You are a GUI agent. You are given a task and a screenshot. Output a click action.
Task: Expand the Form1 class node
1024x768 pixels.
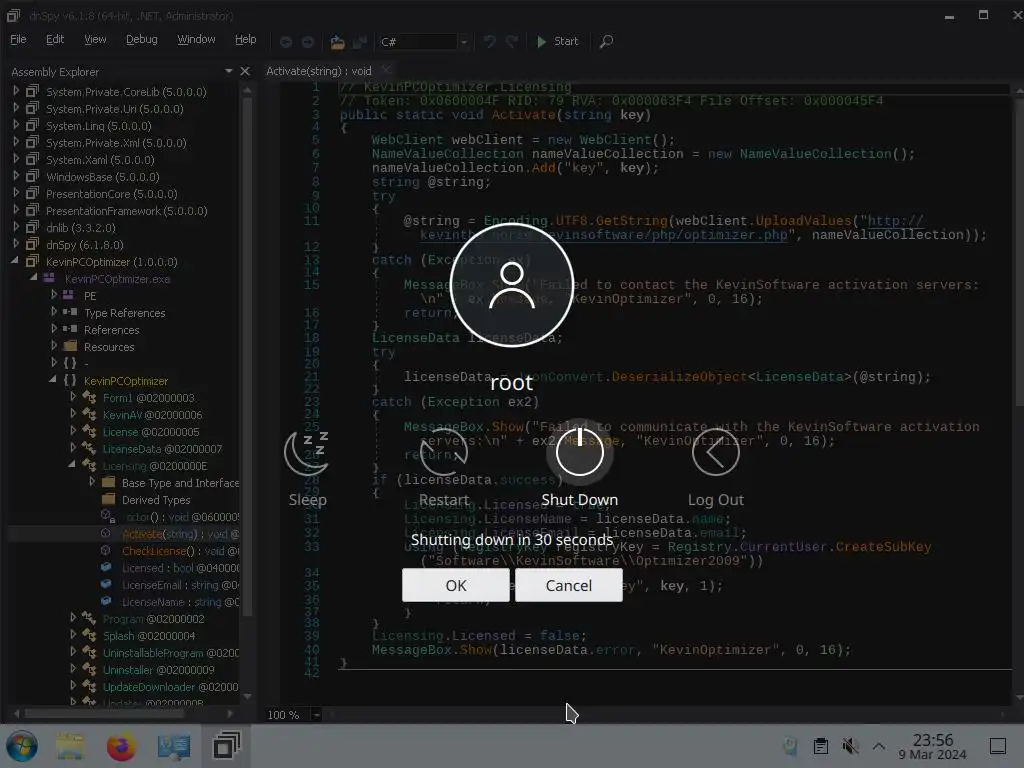[73, 397]
